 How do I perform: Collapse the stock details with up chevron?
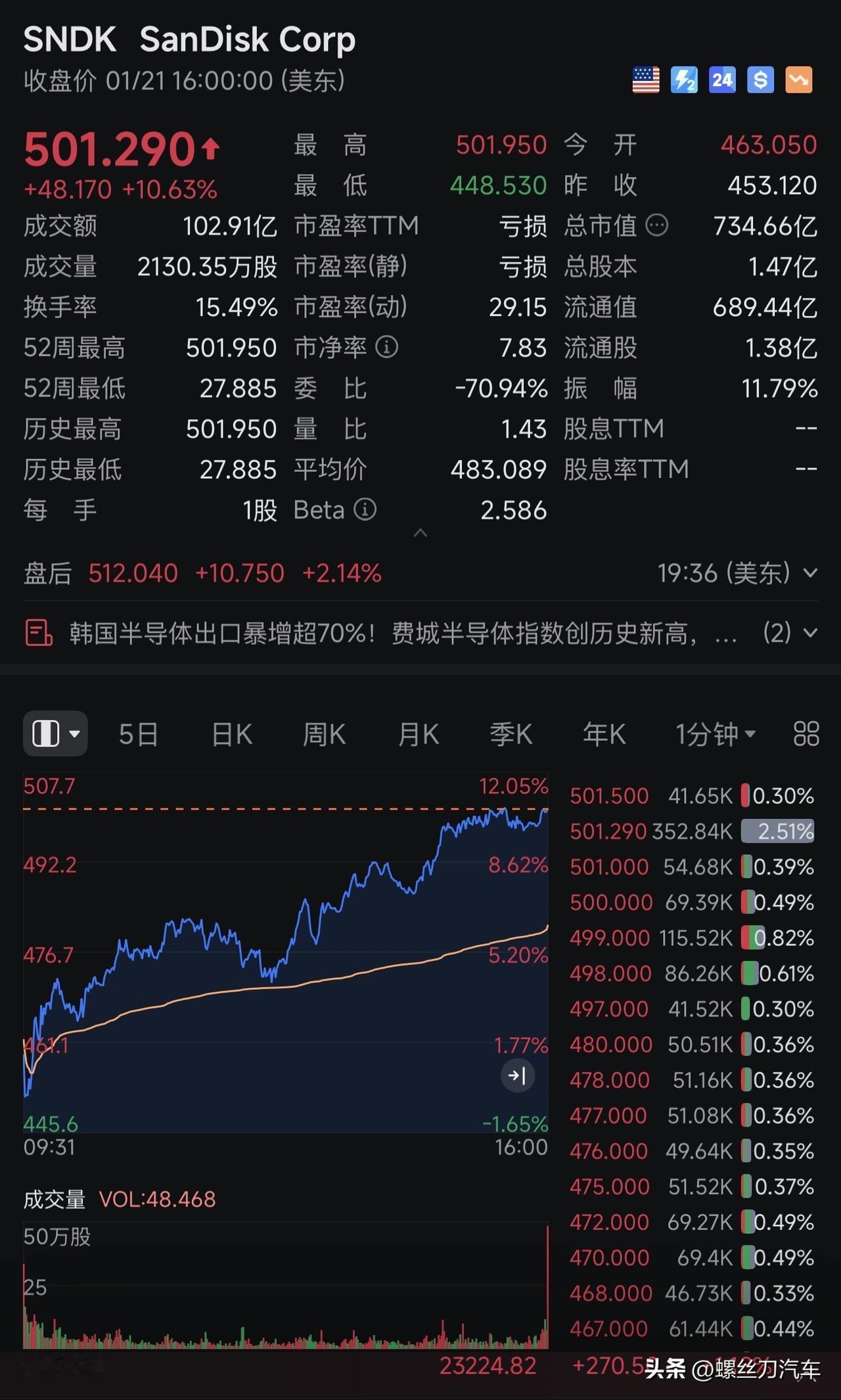pos(420,533)
